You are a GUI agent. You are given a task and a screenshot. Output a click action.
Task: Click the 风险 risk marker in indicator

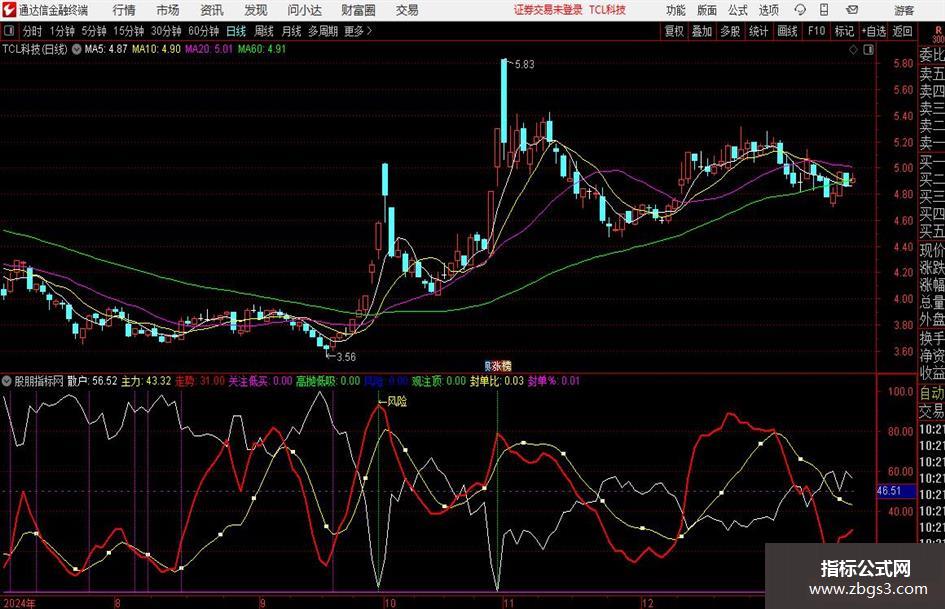pos(397,401)
